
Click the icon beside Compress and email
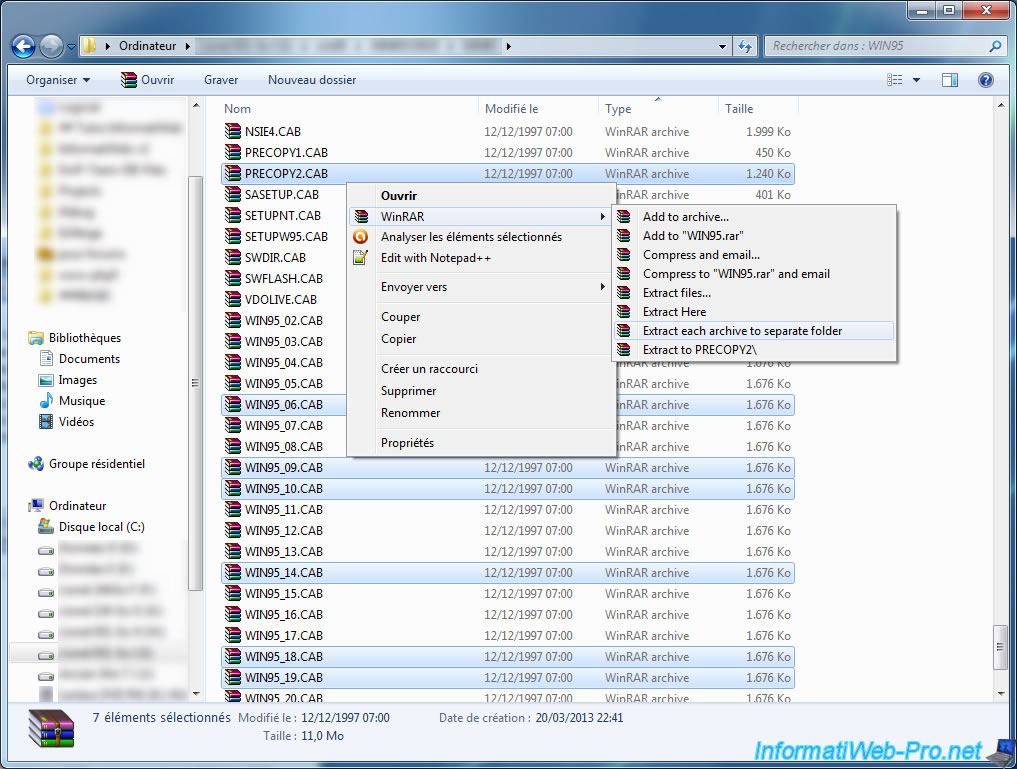point(624,255)
